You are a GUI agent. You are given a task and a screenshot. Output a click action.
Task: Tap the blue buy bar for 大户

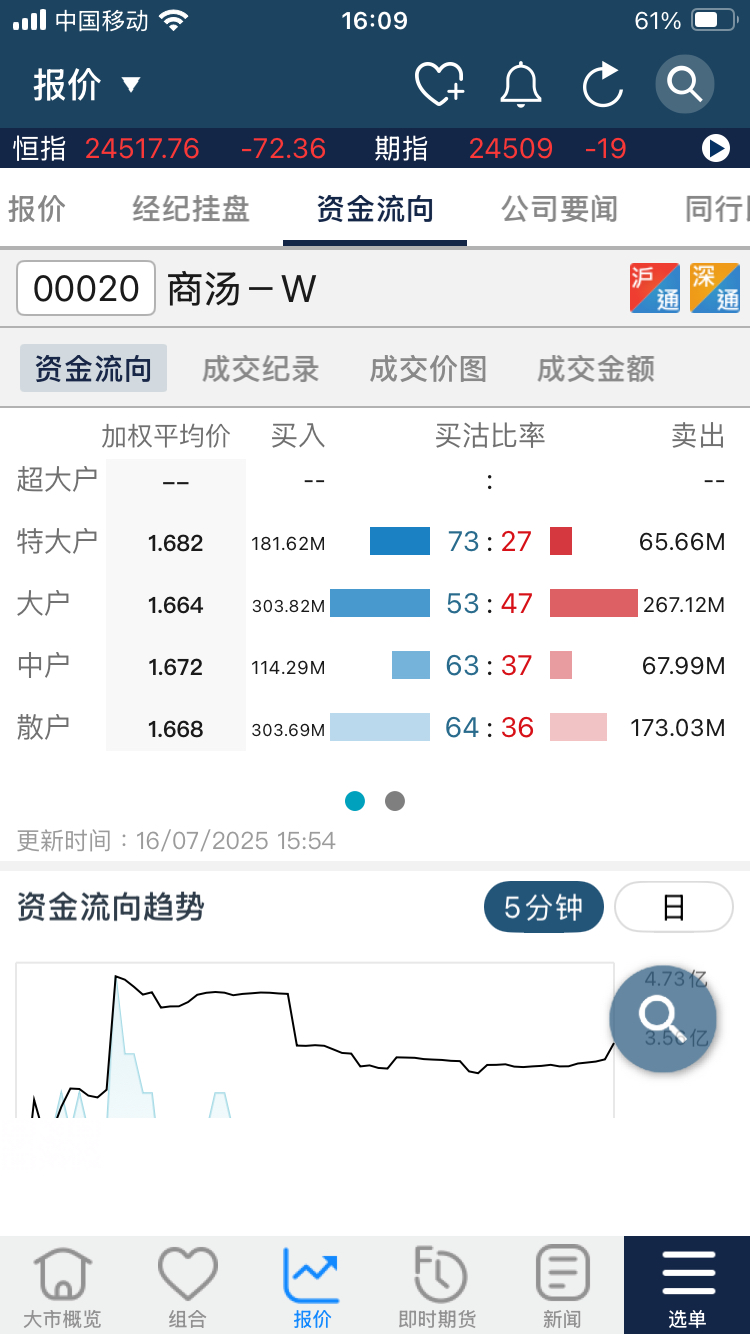click(380, 603)
